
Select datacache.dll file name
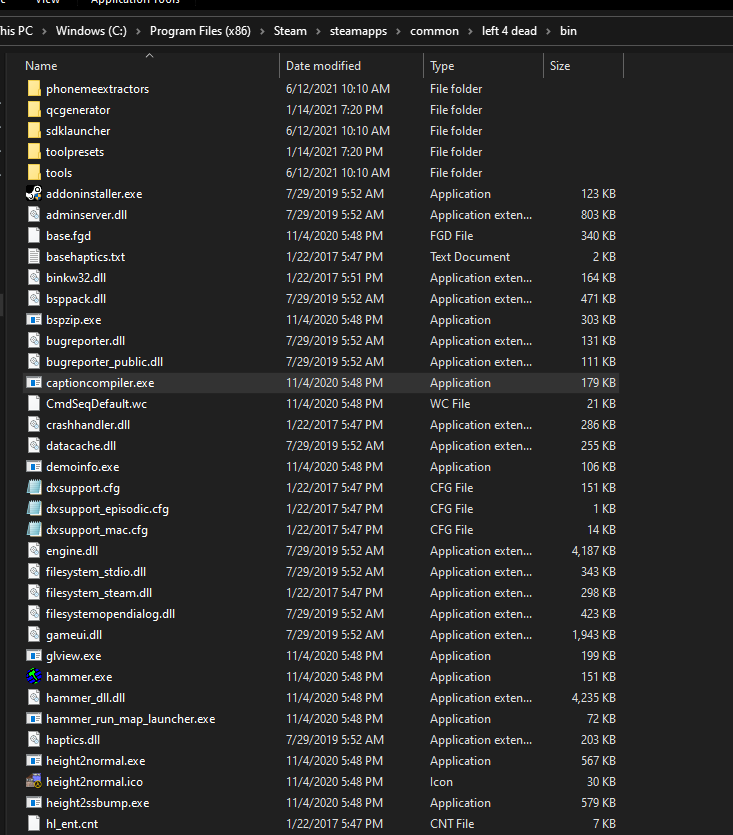(x=81, y=446)
